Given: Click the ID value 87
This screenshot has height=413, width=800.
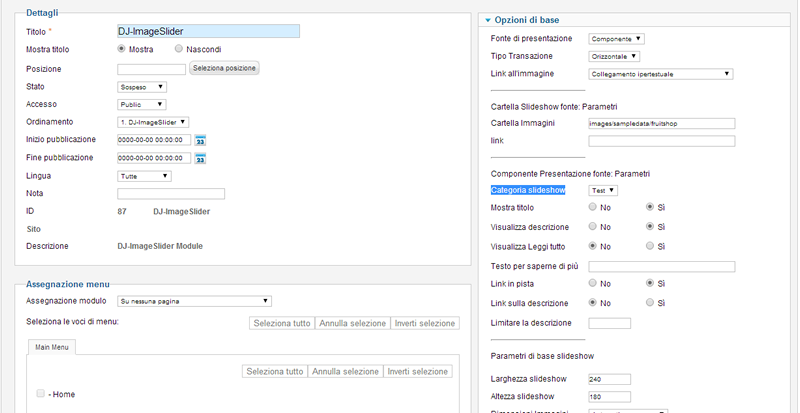Looking at the screenshot, I should pyautogui.click(x=122, y=211).
